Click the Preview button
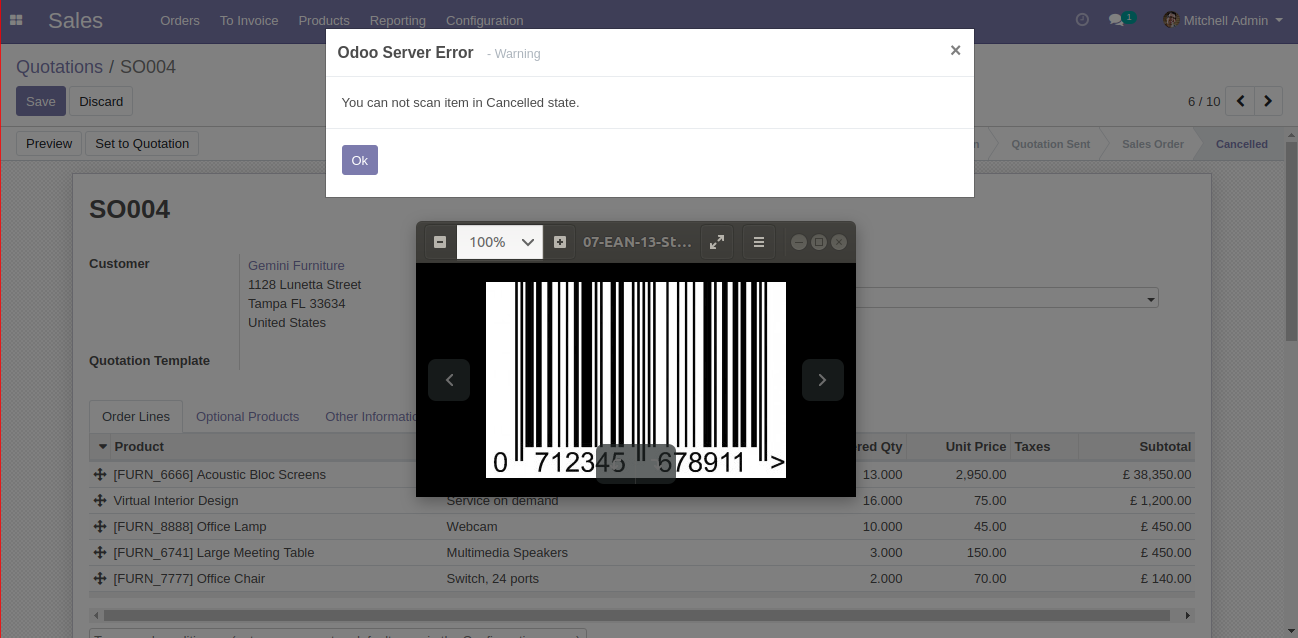The width and height of the screenshot is (1298, 638). (49, 144)
